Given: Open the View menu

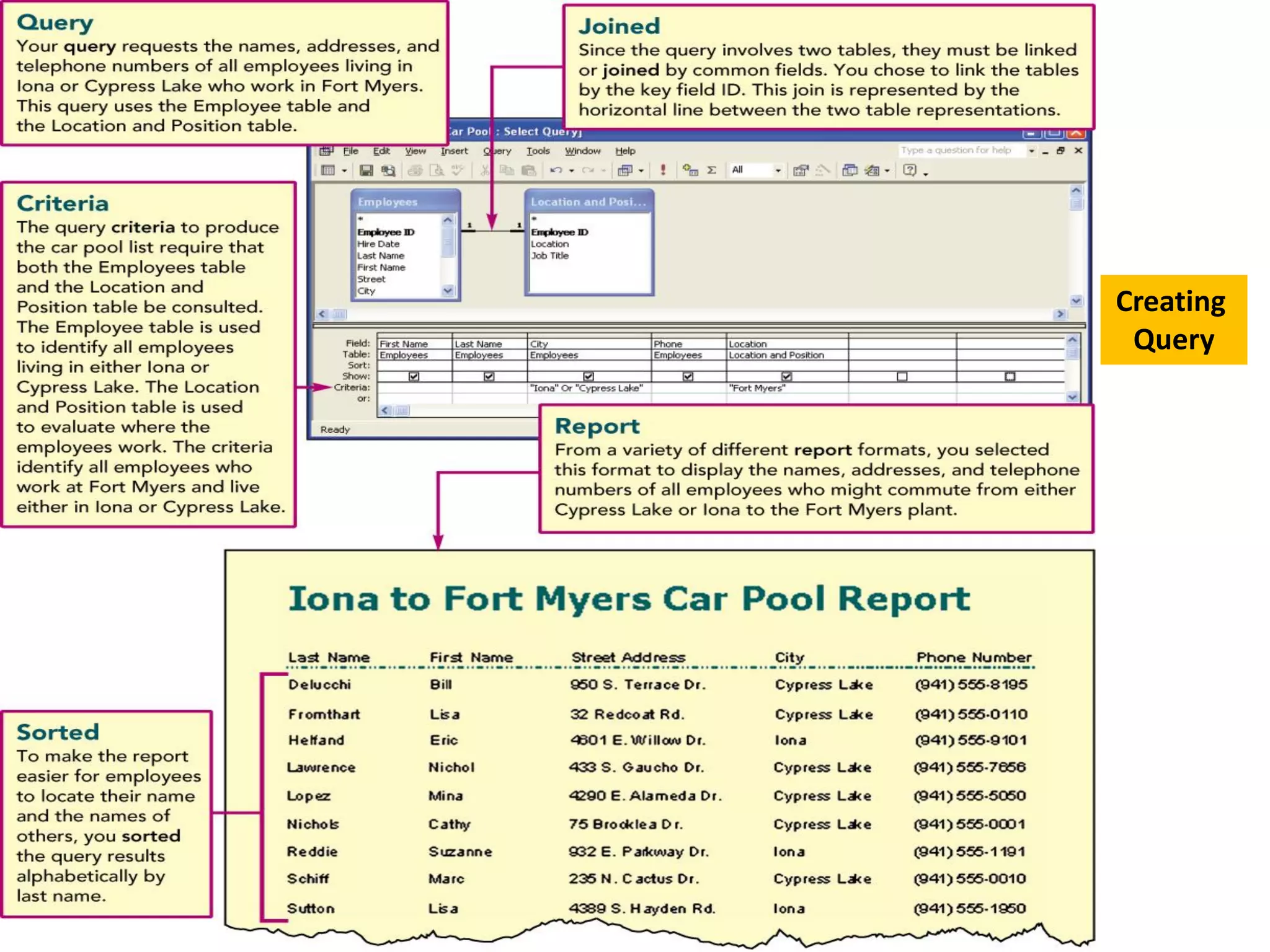Looking at the screenshot, I should coord(415,151).
